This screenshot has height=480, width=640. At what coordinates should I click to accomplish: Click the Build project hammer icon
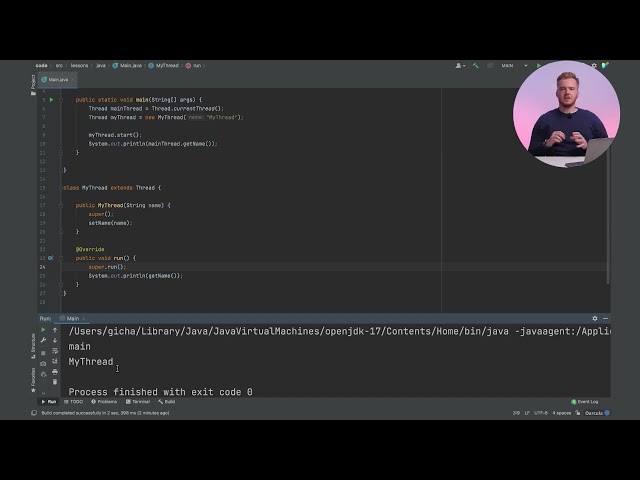(x=476, y=65)
